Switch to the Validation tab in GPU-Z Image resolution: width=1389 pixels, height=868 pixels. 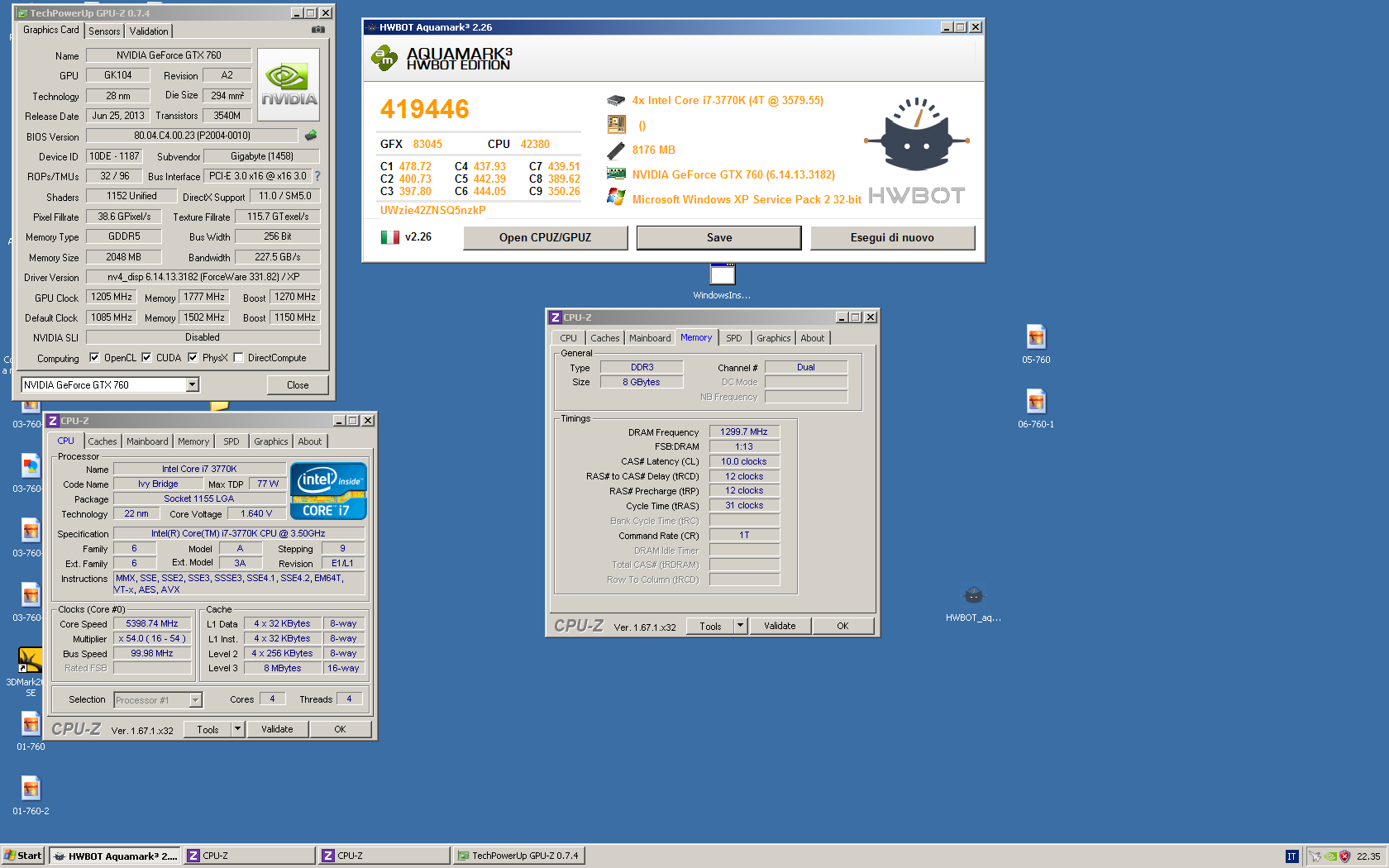coord(149,31)
